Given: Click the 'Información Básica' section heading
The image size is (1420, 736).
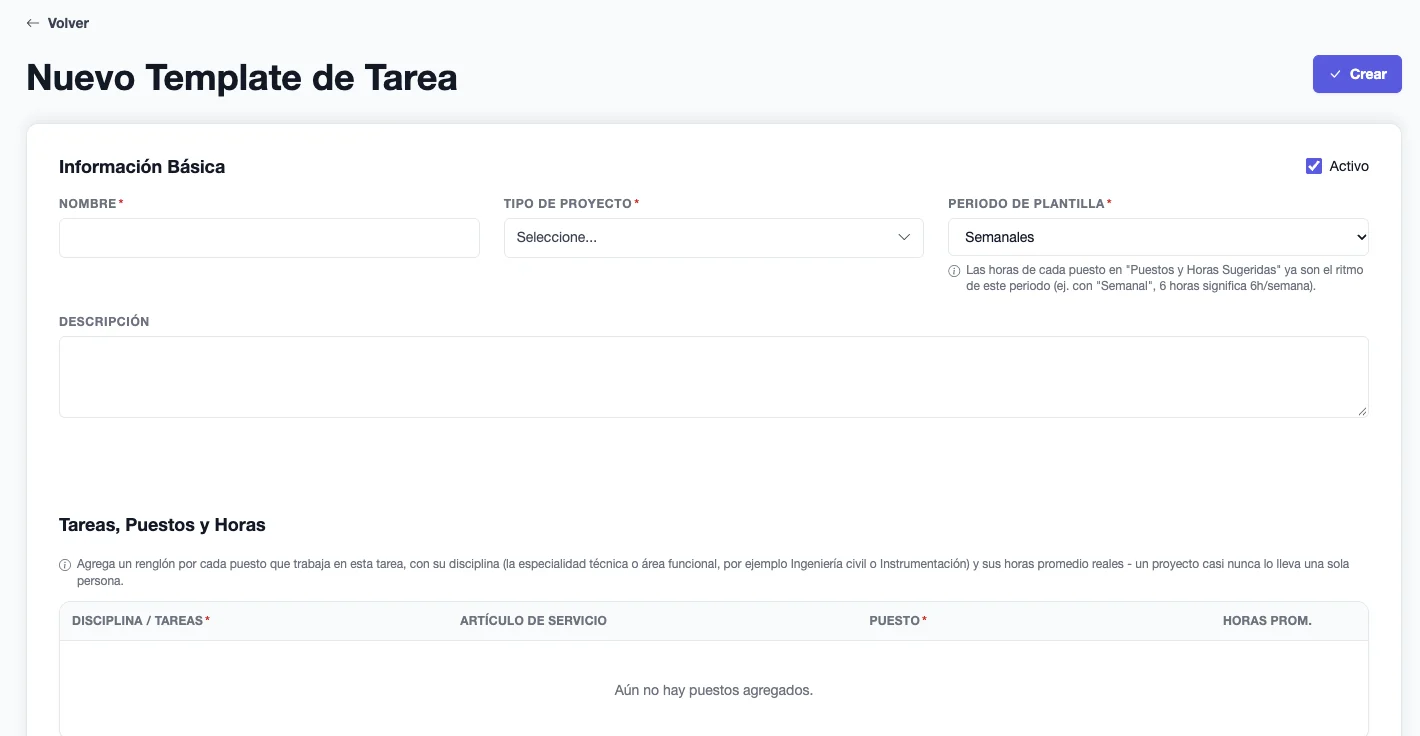Looking at the screenshot, I should pyautogui.click(x=142, y=167).
